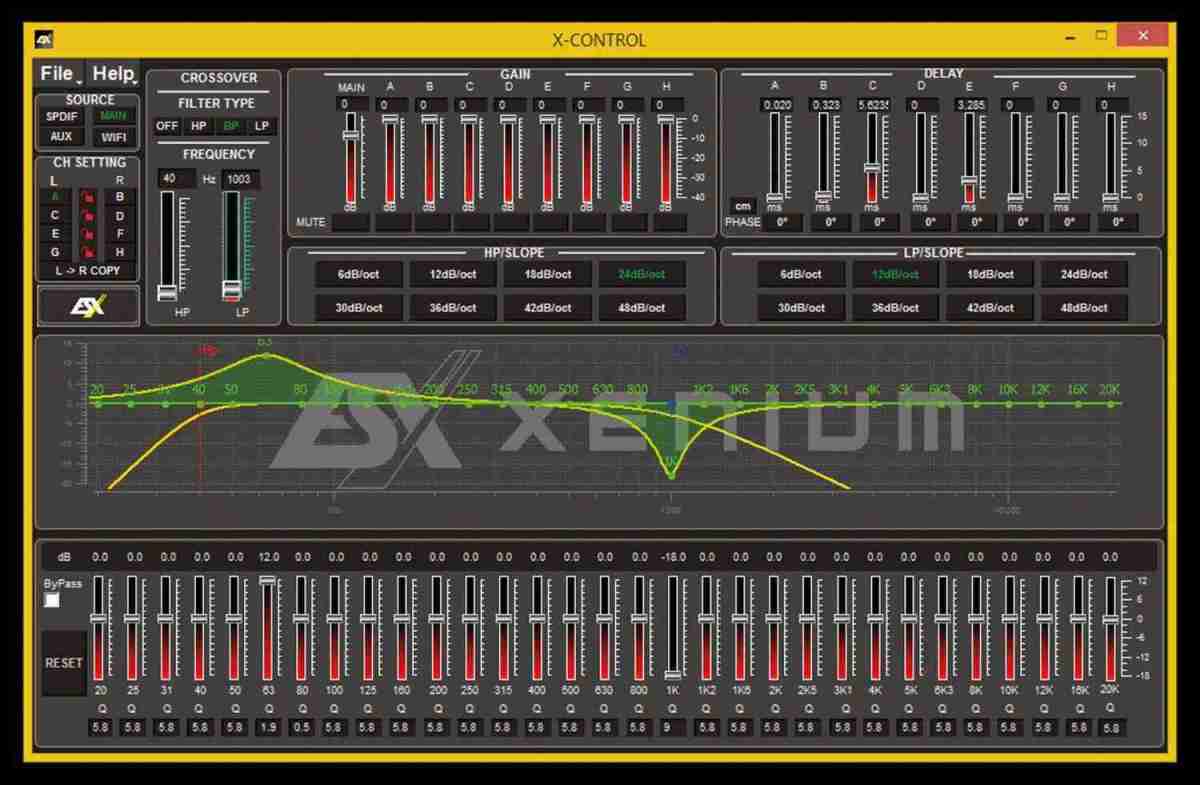Screen dimensions: 1200x785
Task: Choose 24dB/oct in HP/SLOPE
Action: [642, 274]
